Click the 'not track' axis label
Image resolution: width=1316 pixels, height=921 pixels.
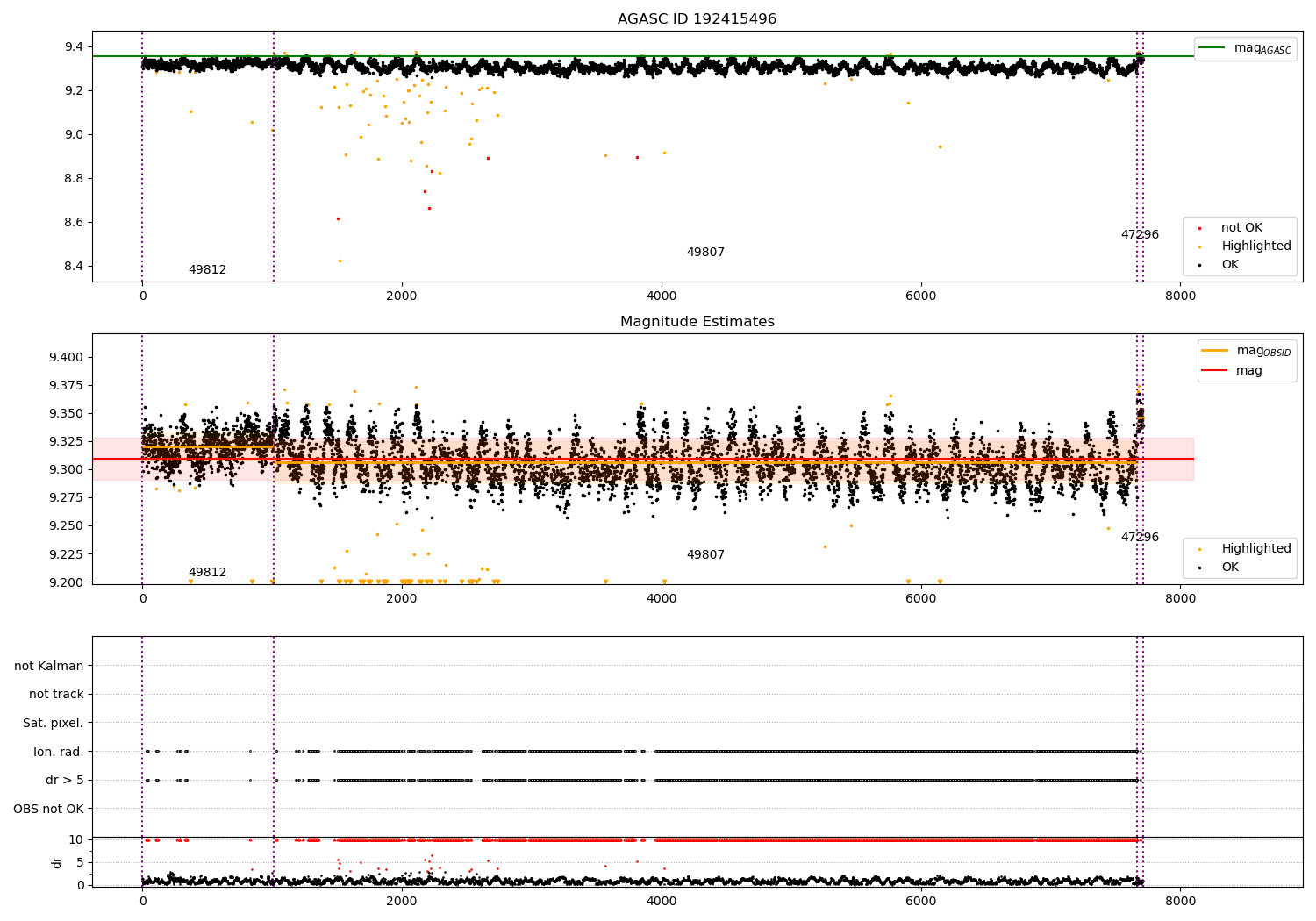click(56, 695)
